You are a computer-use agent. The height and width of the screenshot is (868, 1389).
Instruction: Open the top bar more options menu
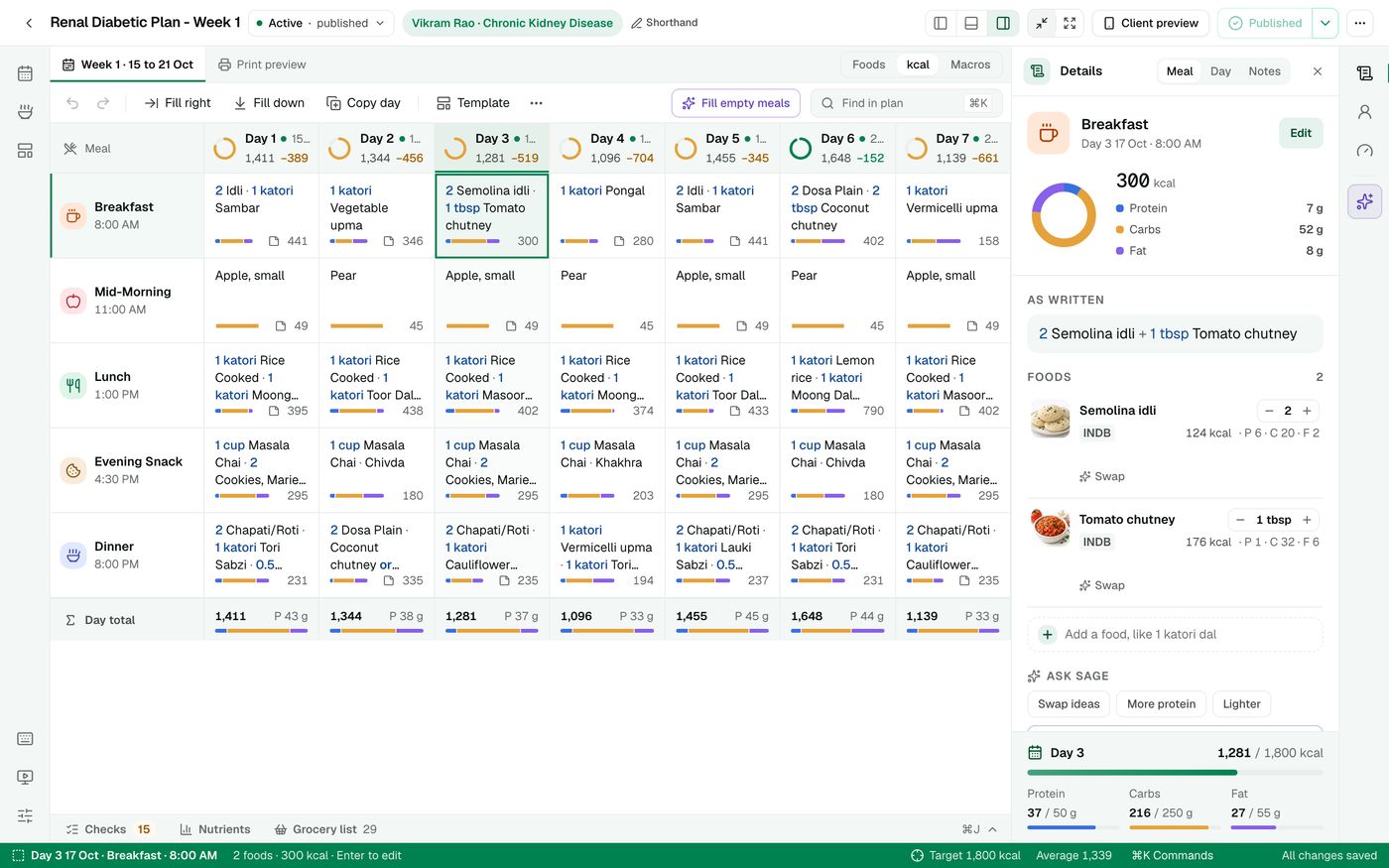(x=1359, y=23)
